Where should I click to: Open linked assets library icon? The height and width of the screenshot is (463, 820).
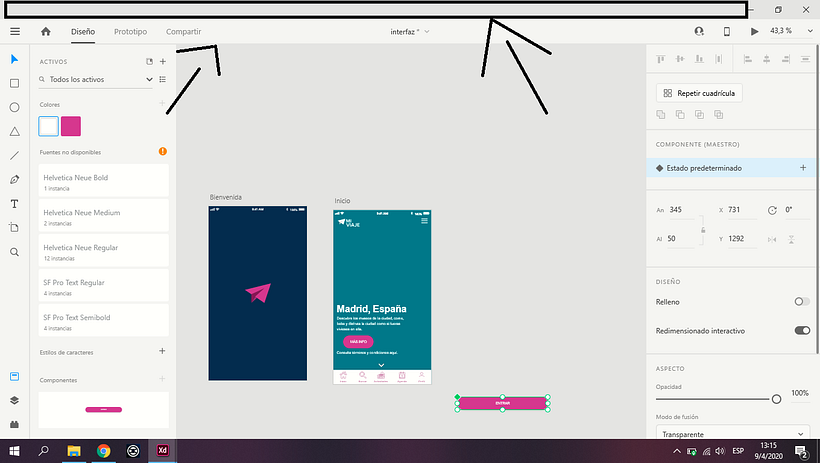[150, 62]
